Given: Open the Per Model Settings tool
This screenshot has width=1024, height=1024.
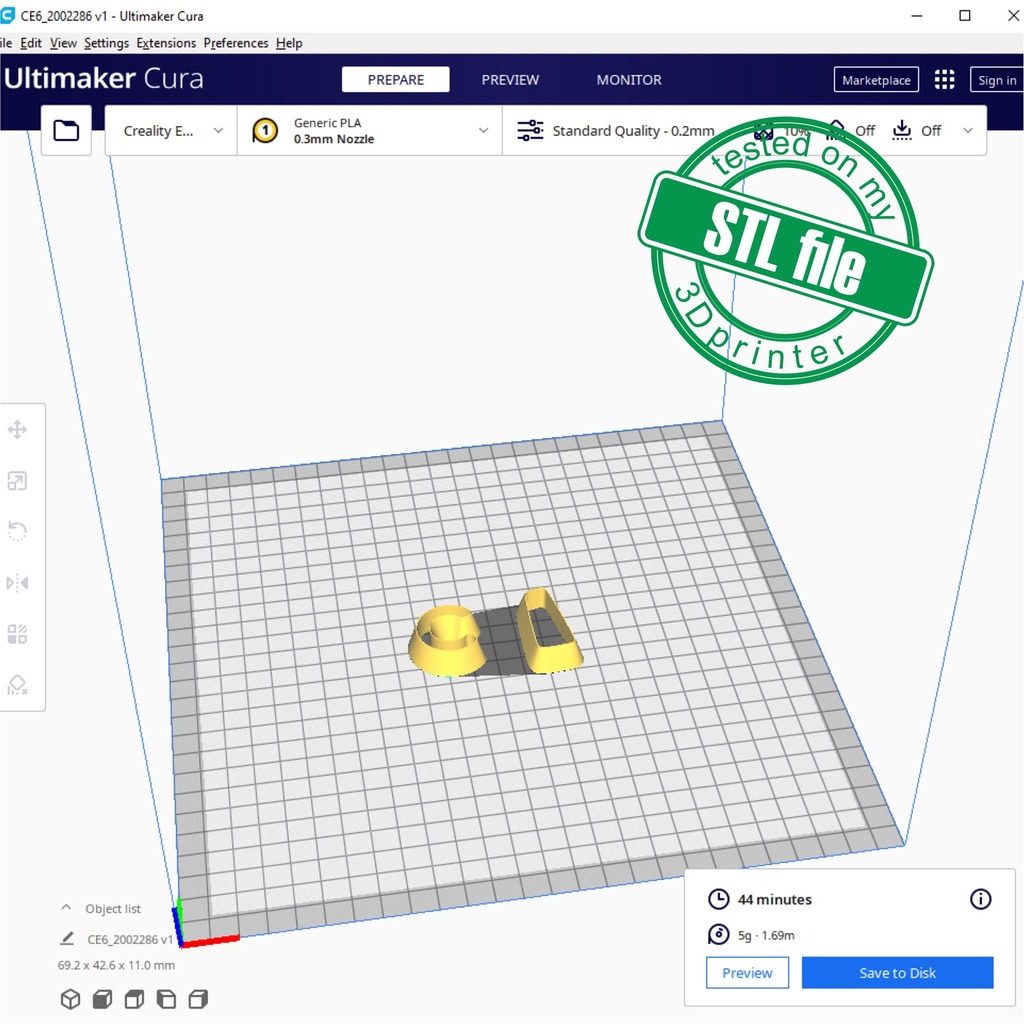Looking at the screenshot, I should pos(17,634).
